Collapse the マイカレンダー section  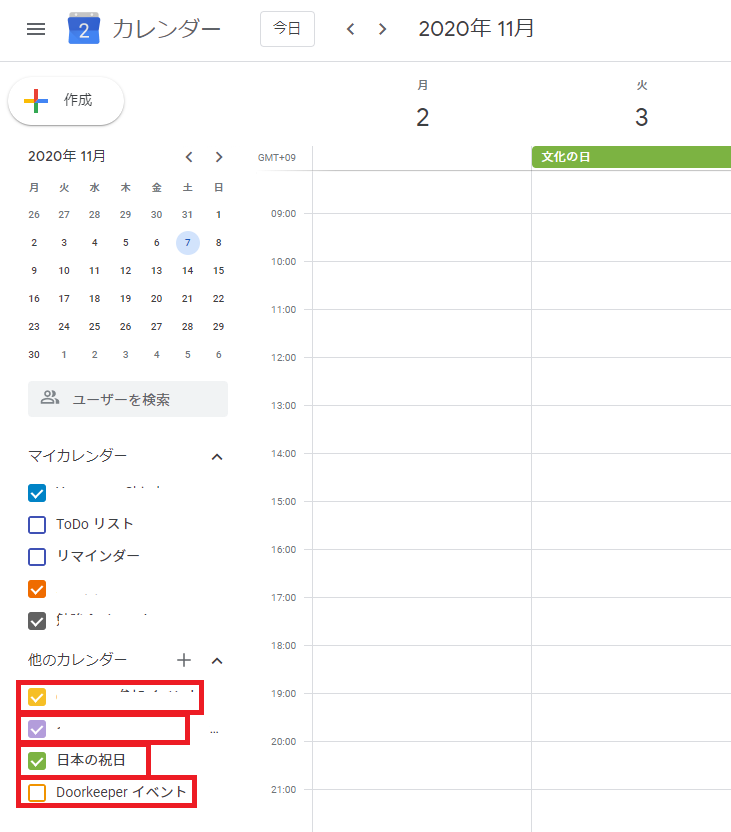(217, 457)
